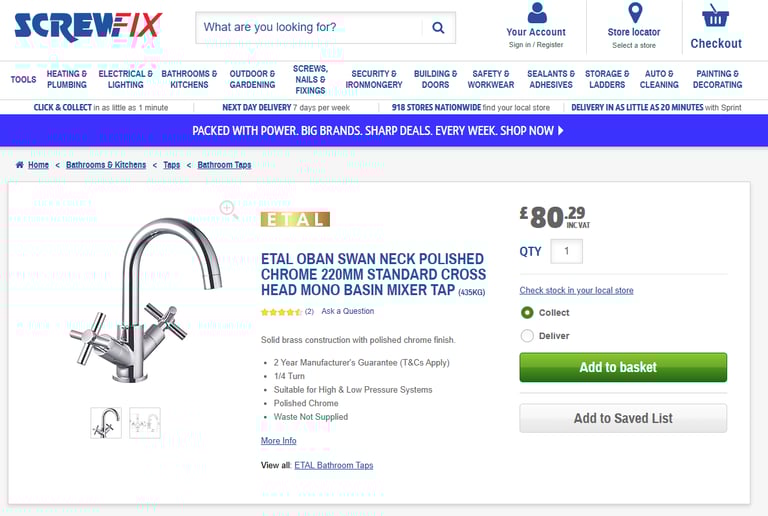Click the ETAL brand logo
This screenshot has width=768, height=516.
coord(295,219)
